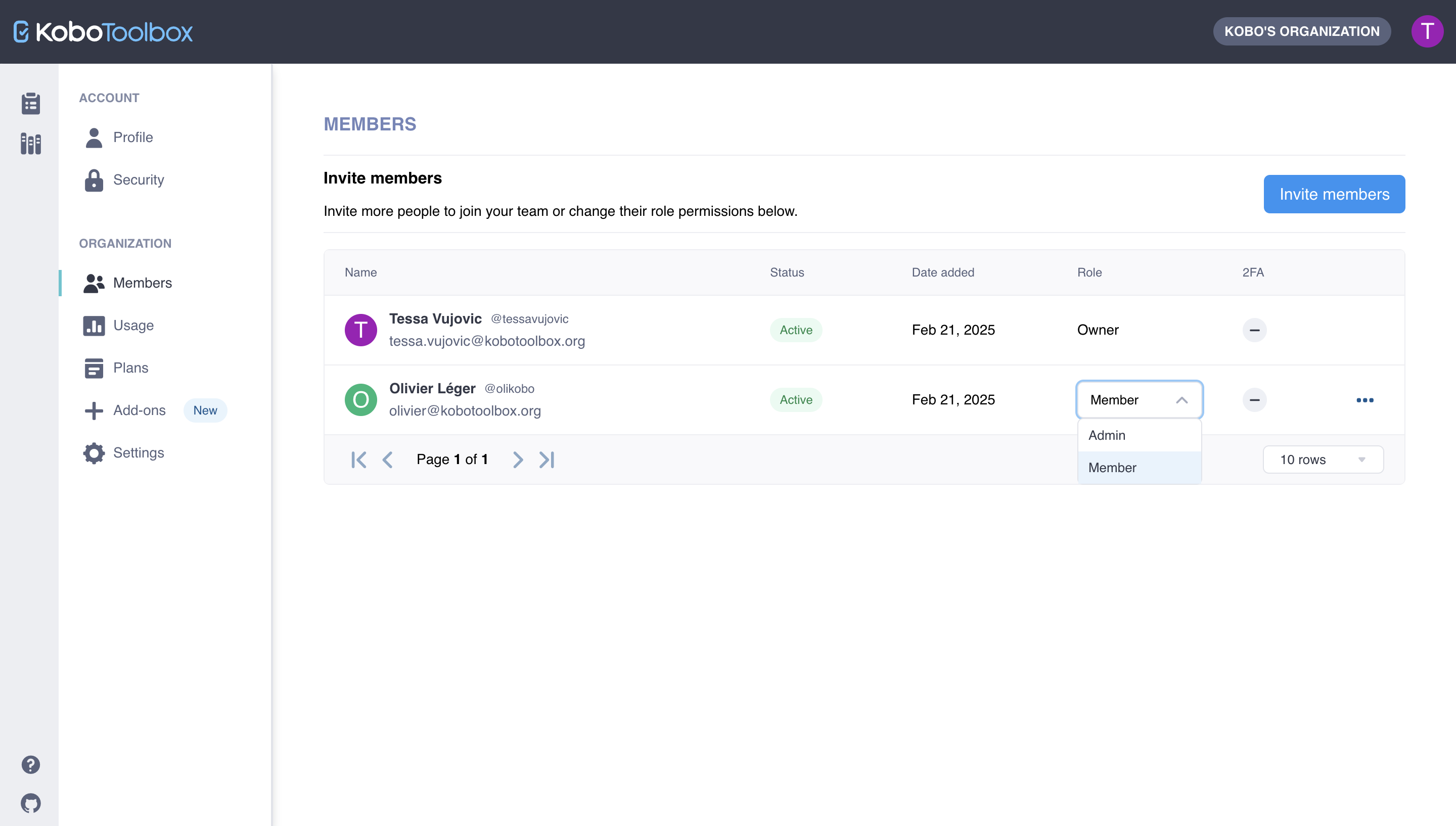Click the KOBO'S ORGANIZATION badge

click(1302, 31)
